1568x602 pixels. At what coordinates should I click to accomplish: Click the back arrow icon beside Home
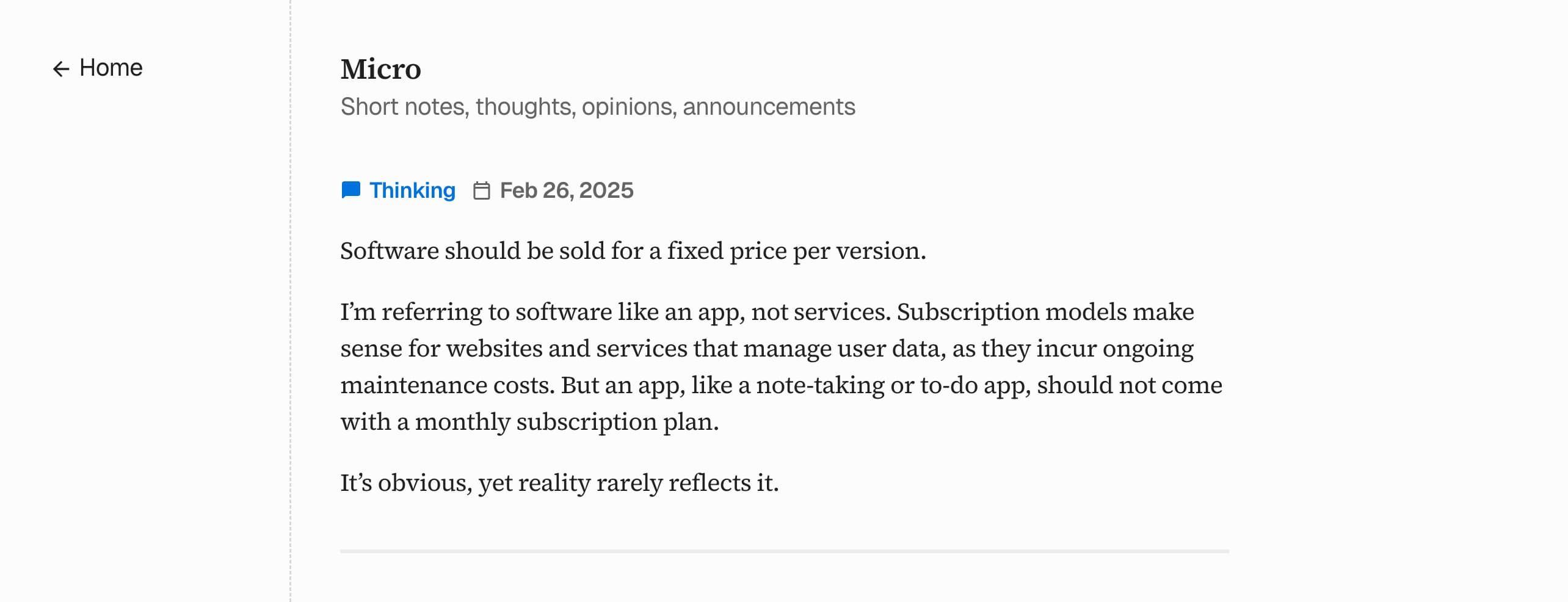[x=61, y=69]
